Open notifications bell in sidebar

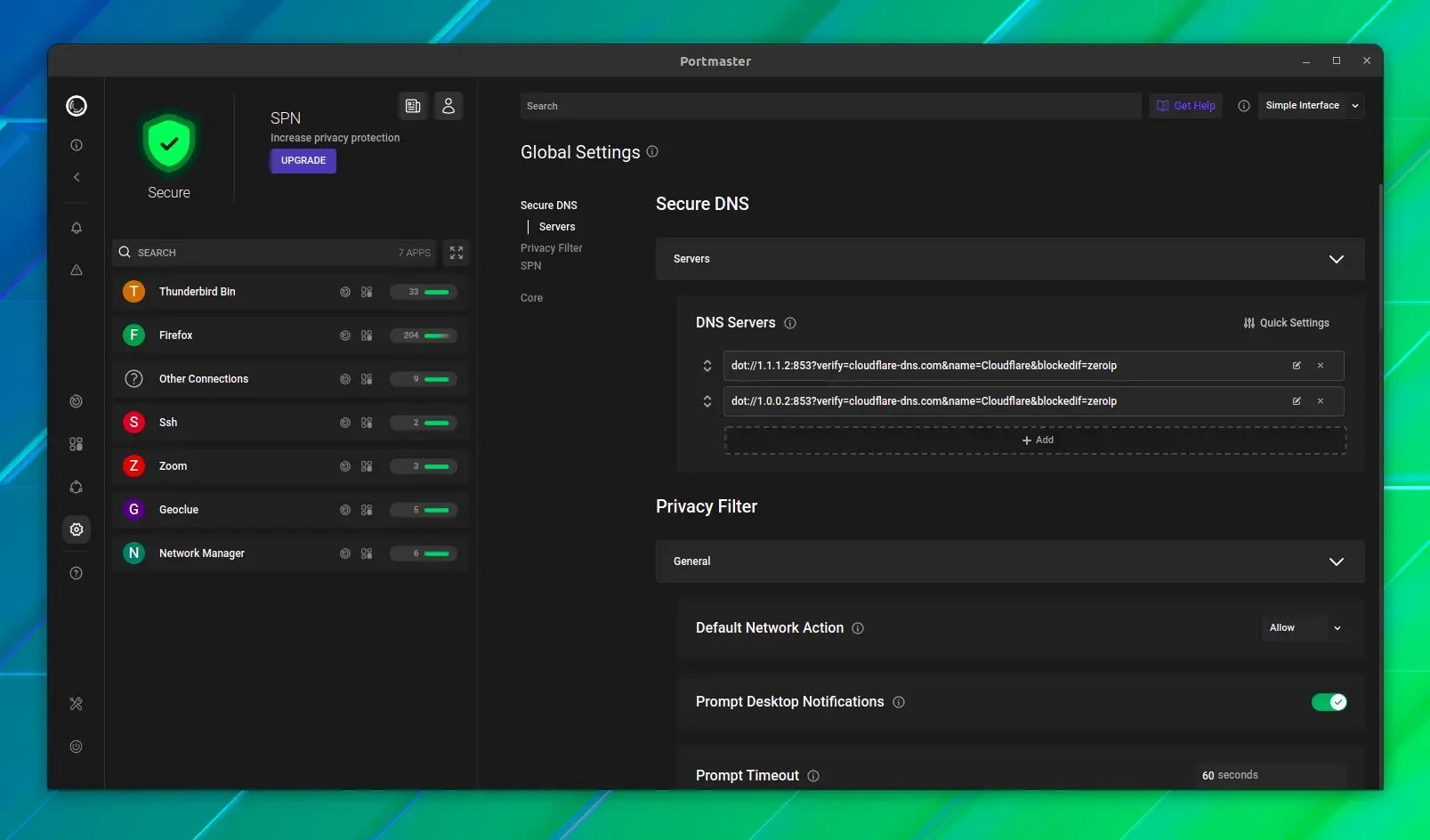coord(77,228)
